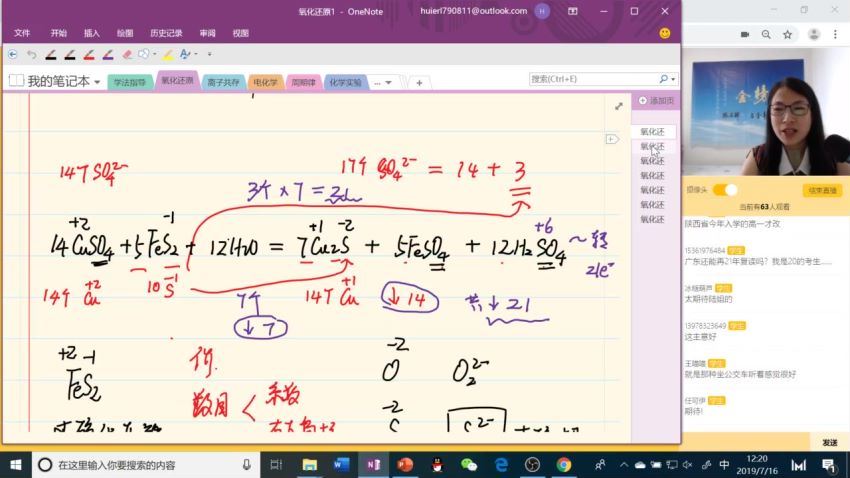Click the muted volume tray icon
The width and height of the screenshot is (850, 478).
point(688,465)
